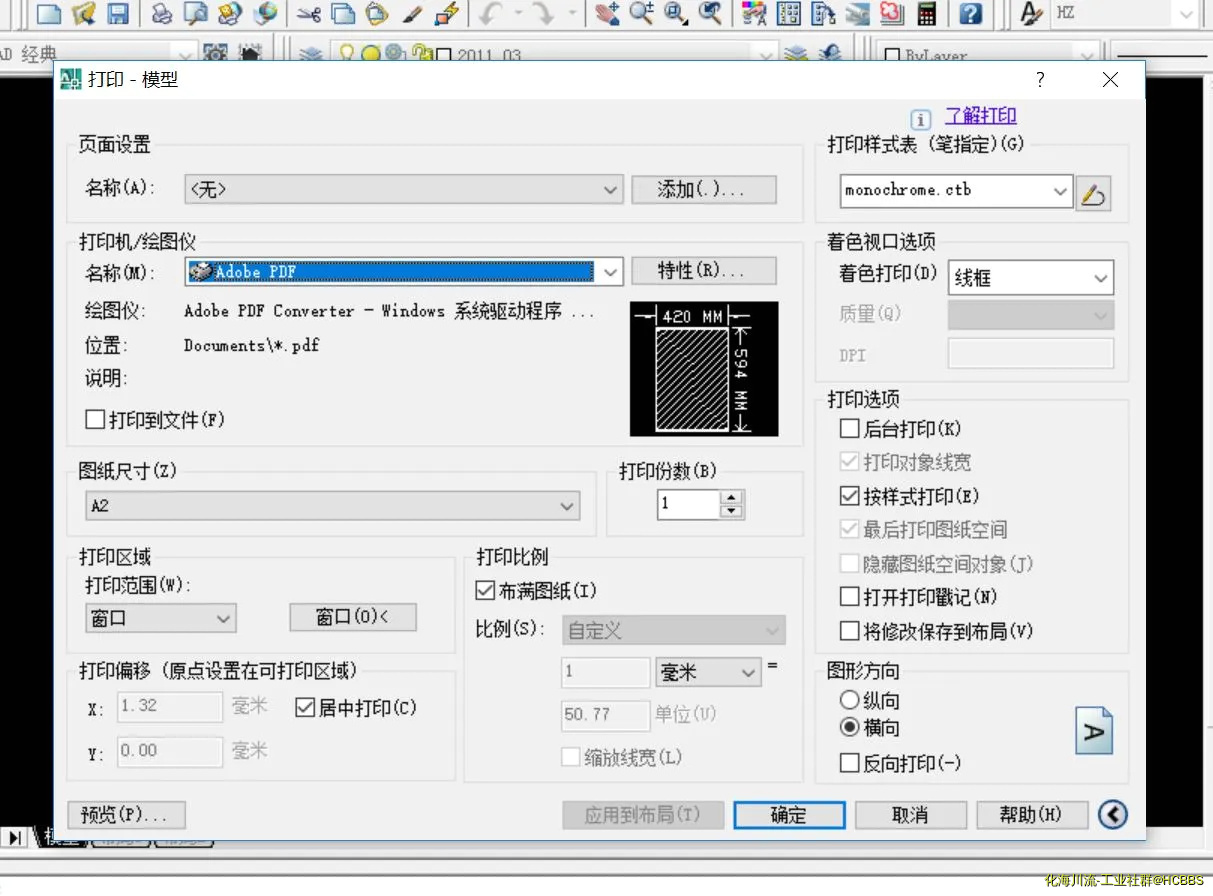
Task: Increase the 打印份数 copies spinner
Action: coord(732,497)
